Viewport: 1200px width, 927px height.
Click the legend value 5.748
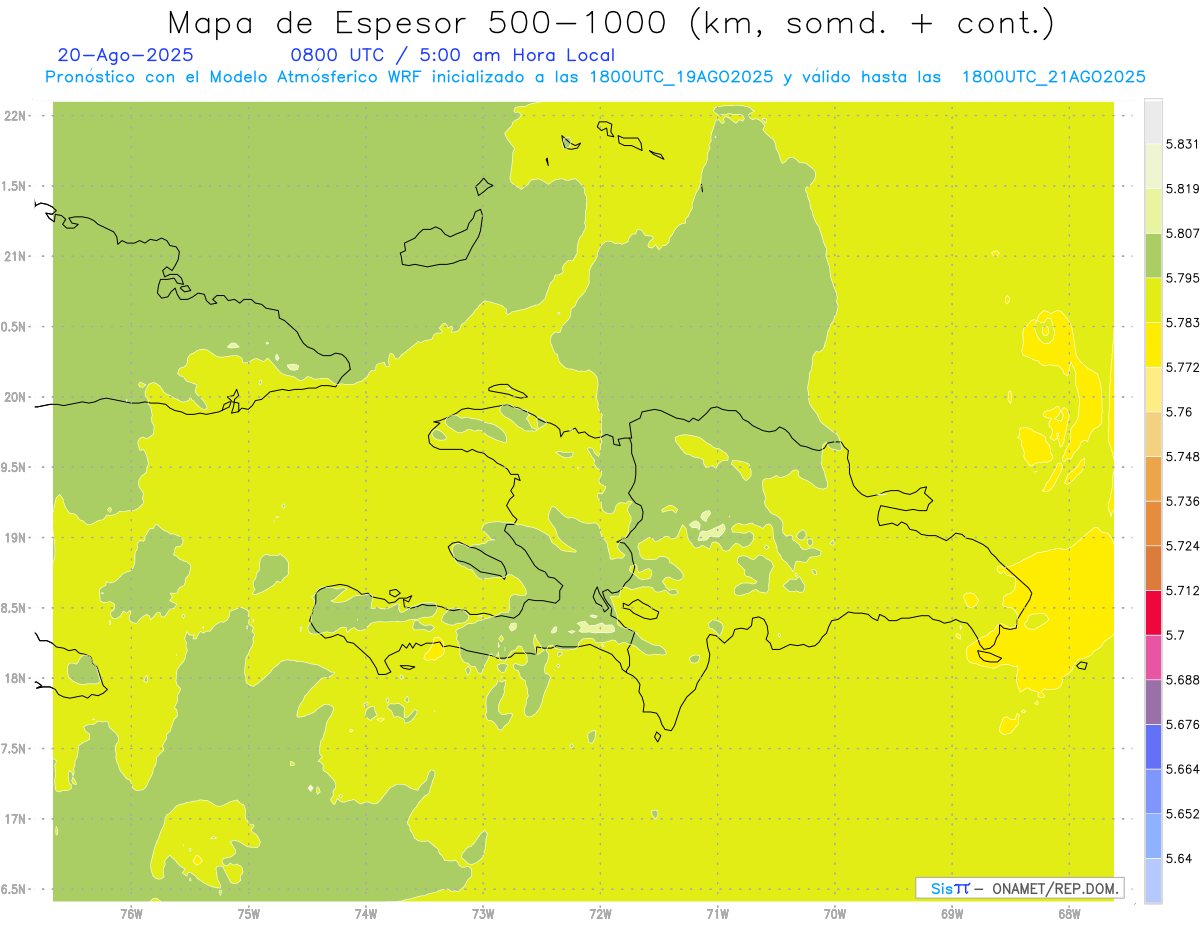1181,457
